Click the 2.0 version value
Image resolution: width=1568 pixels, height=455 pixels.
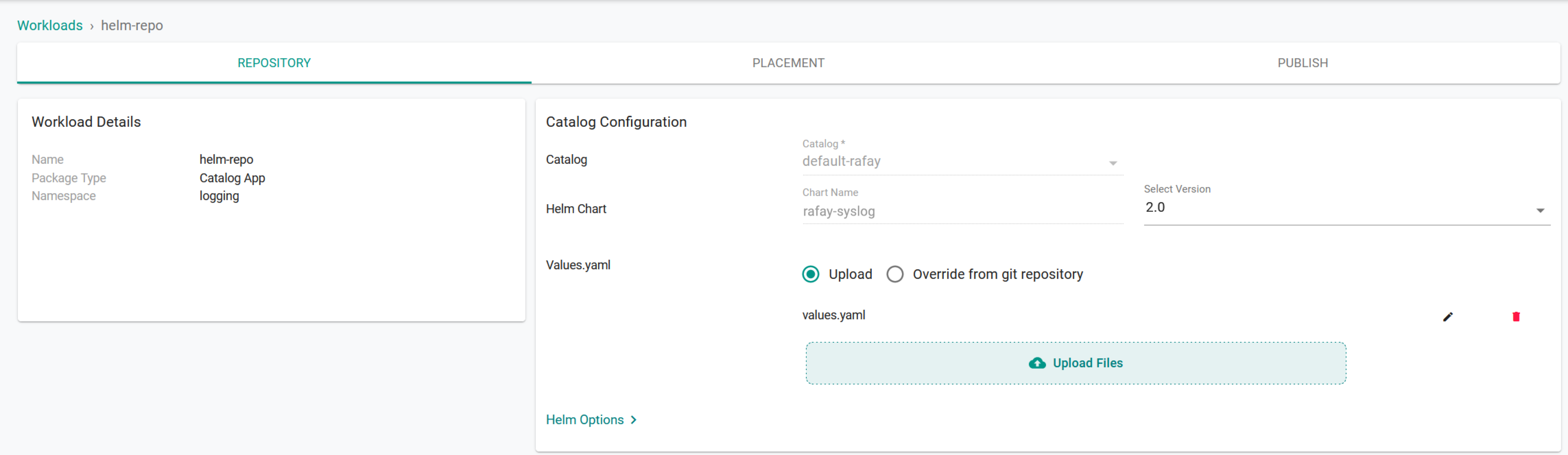point(1155,207)
